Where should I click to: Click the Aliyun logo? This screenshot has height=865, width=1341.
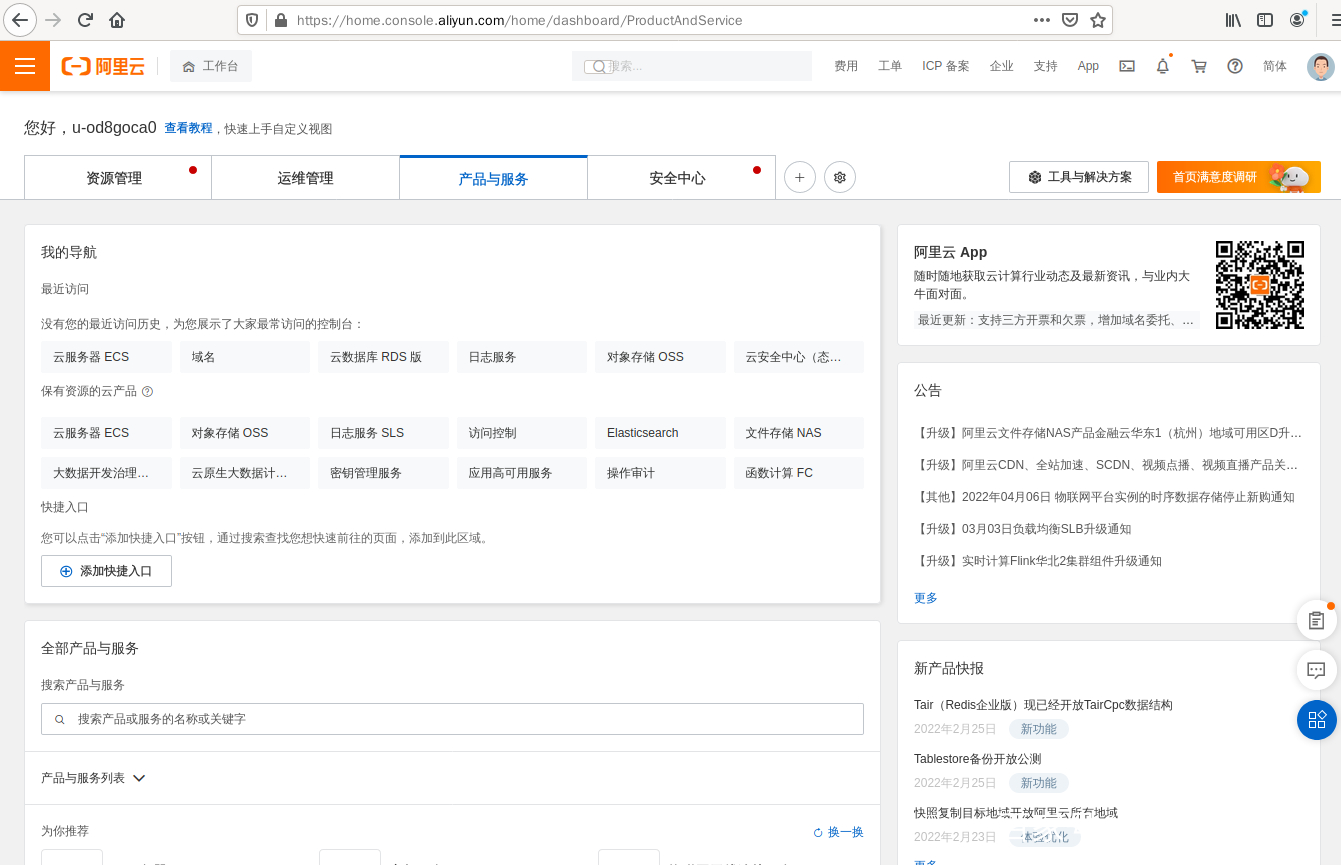pos(103,66)
